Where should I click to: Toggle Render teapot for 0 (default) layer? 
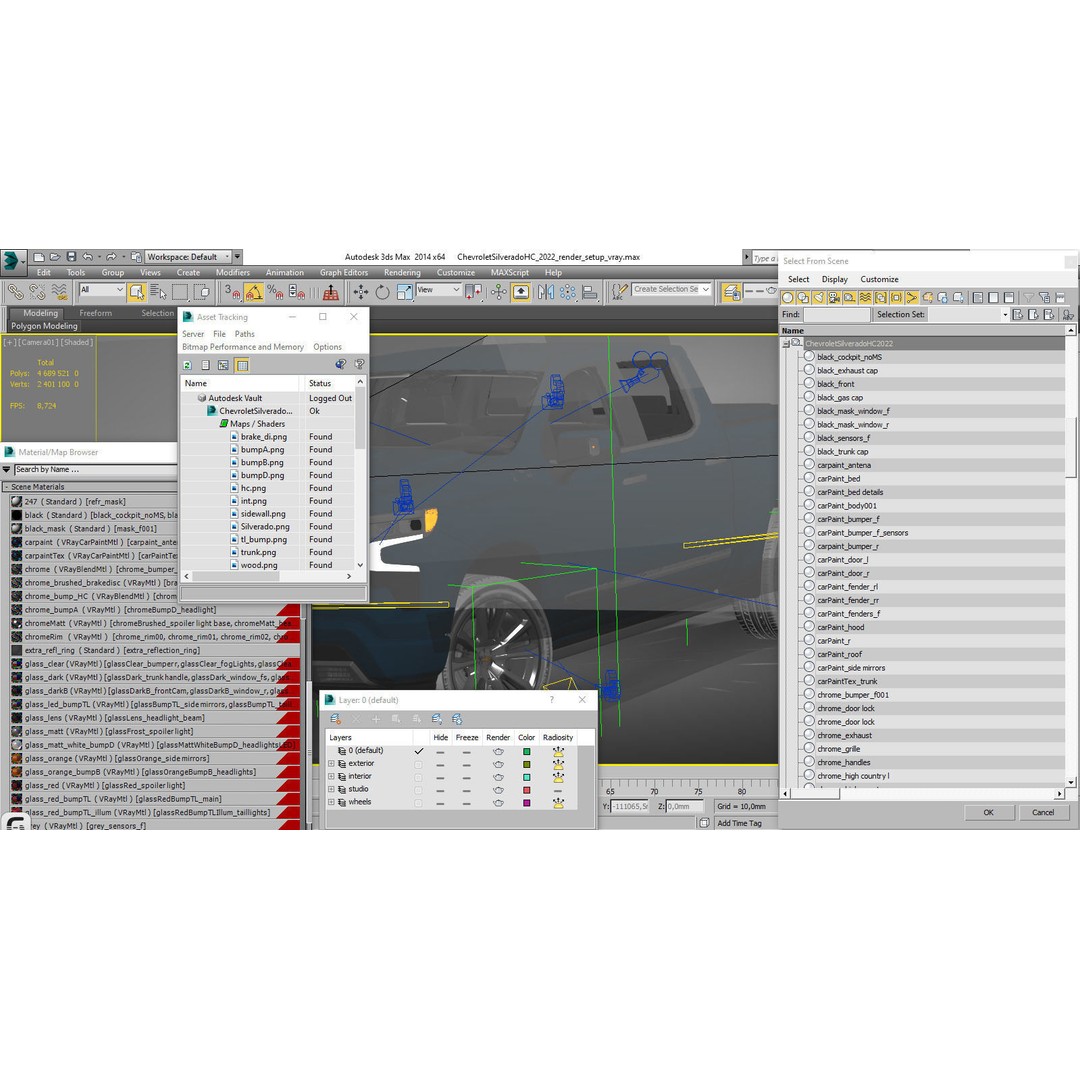498,751
